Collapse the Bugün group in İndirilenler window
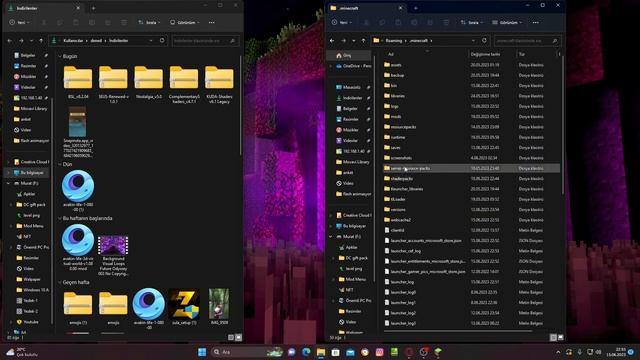640x360 pixels. tap(60, 56)
